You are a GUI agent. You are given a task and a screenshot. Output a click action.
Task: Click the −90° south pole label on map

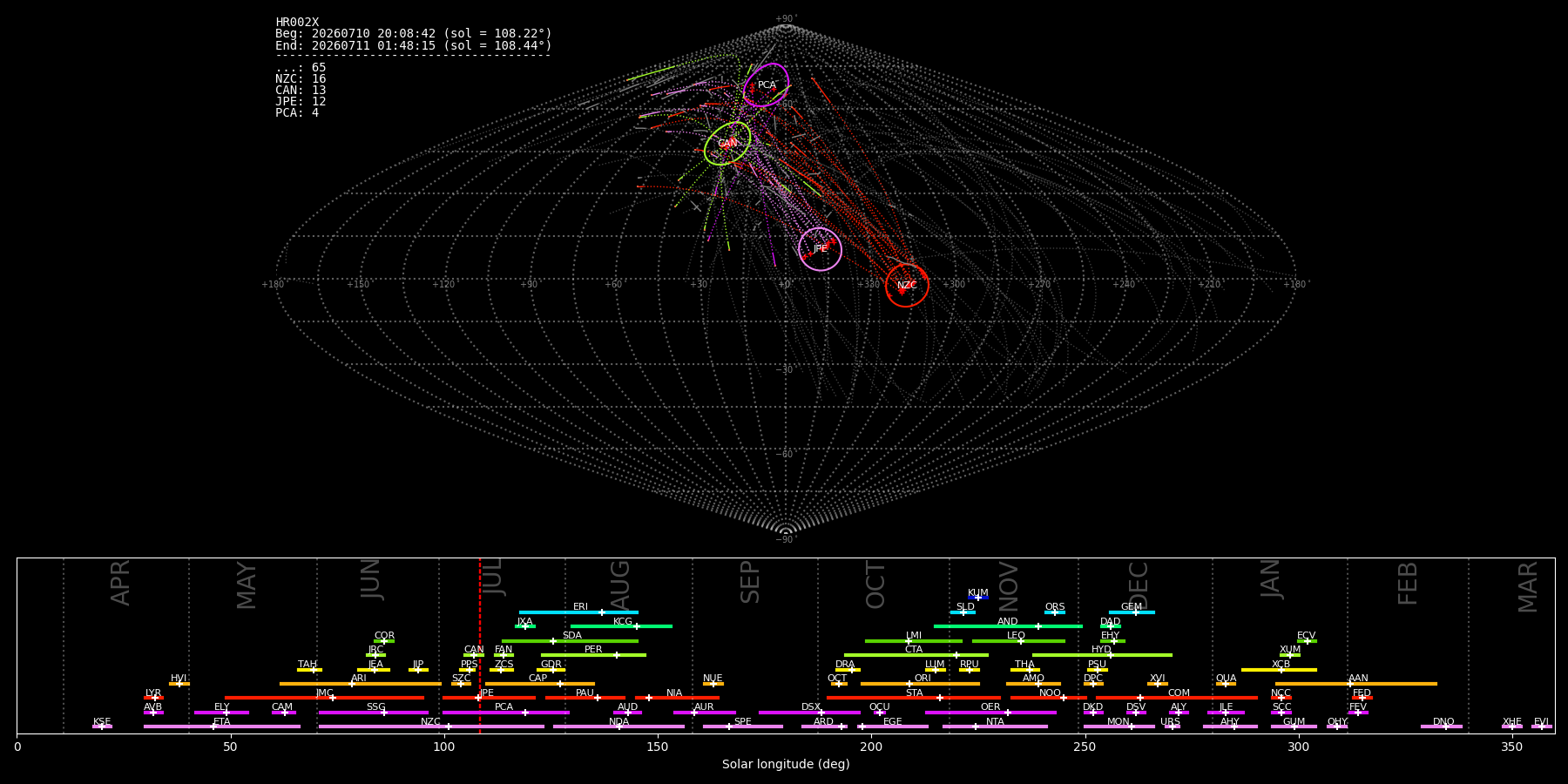[786, 539]
